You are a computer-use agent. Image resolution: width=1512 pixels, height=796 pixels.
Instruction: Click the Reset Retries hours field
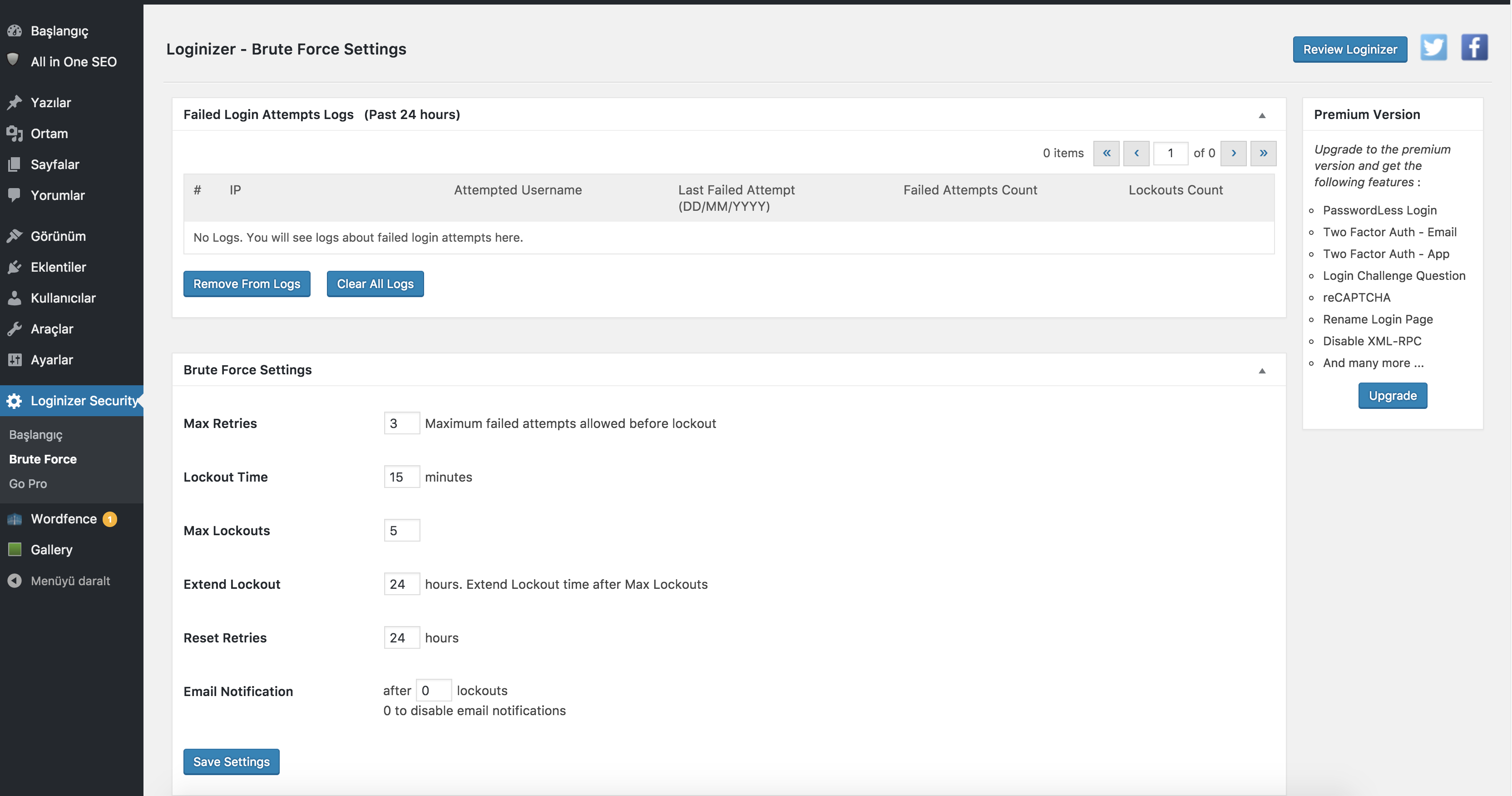pos(401,637)
